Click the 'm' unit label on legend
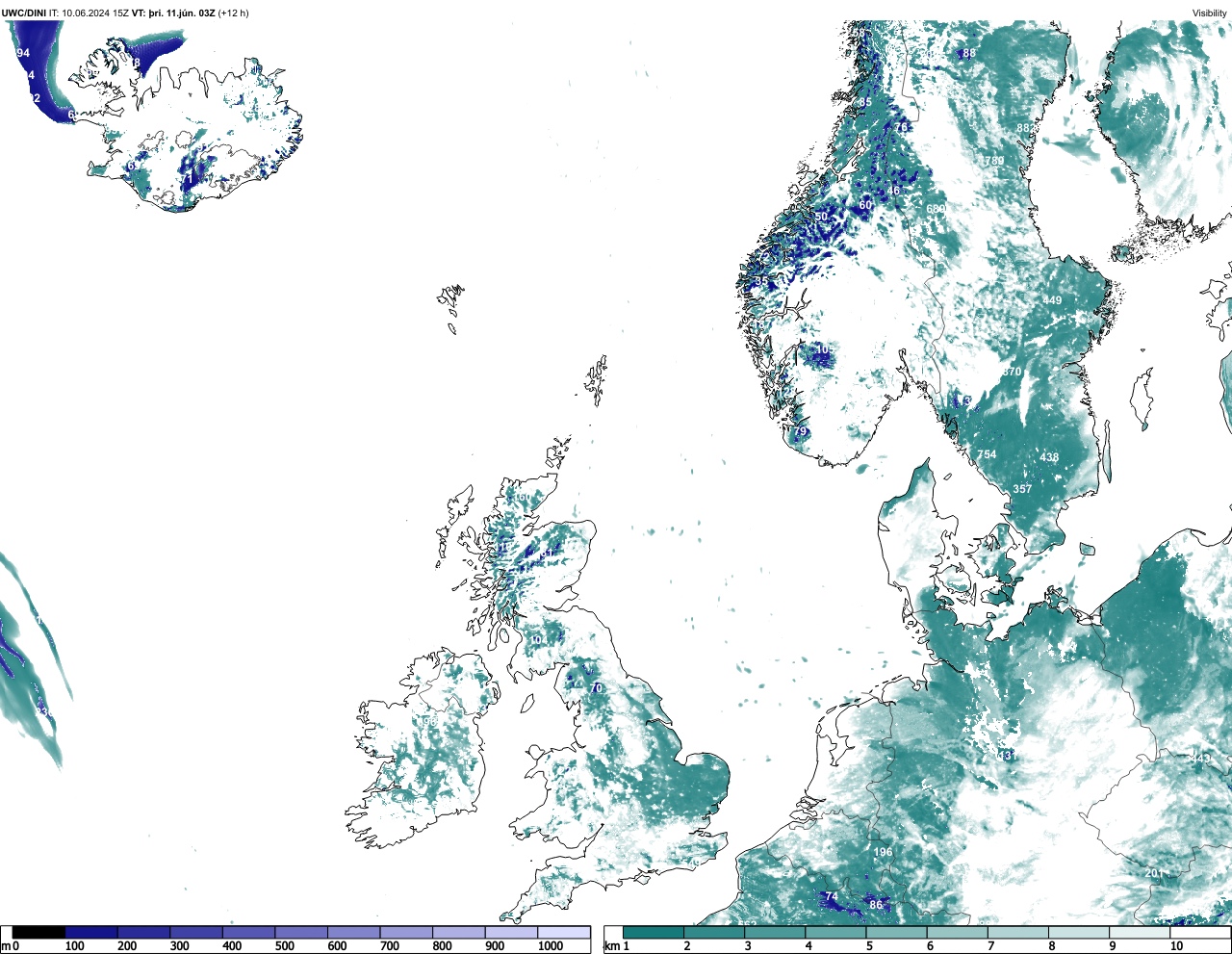 [6, 946]
